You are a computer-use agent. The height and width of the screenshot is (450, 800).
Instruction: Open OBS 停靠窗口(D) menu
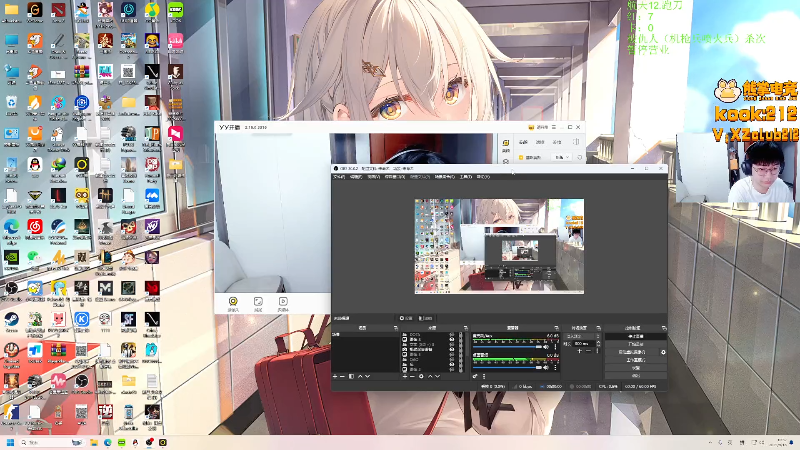point(394,177)
